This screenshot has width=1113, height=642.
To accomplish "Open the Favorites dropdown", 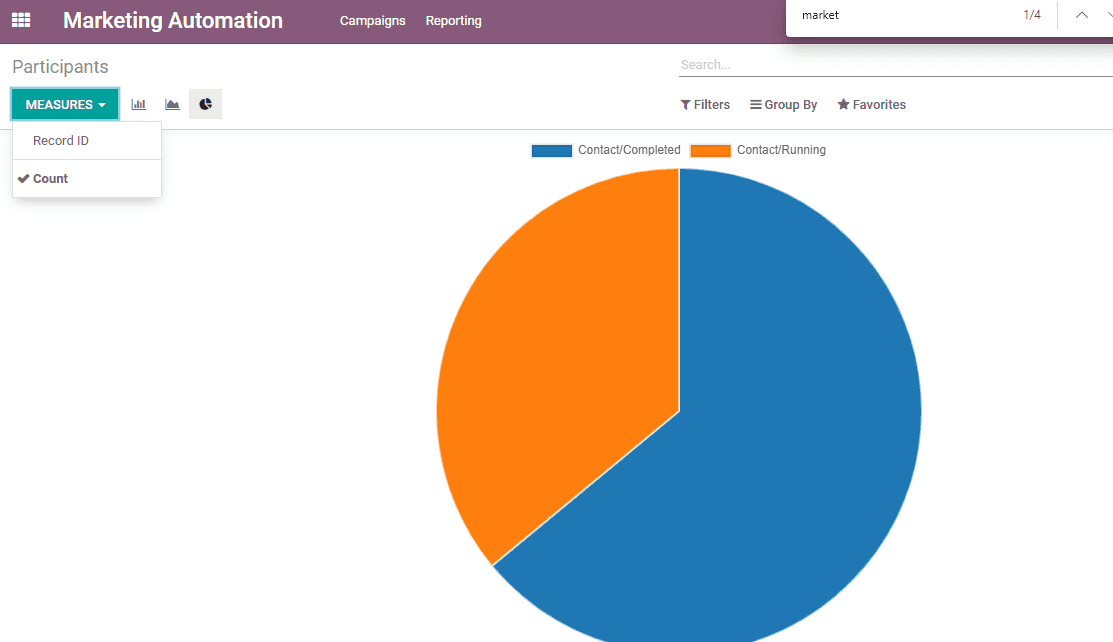I will [872, 104].
